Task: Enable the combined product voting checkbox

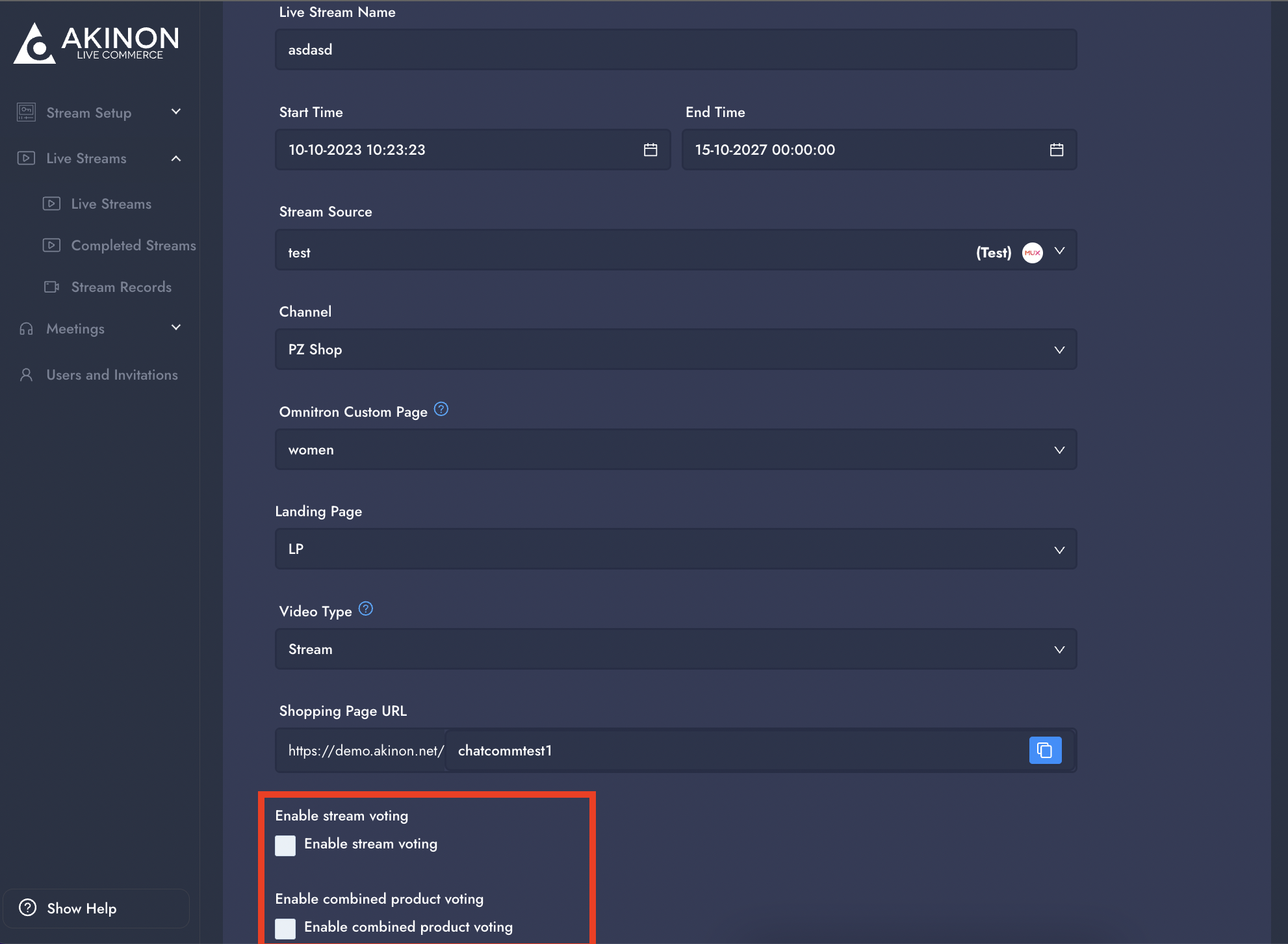Action: (x=285, y=928)
